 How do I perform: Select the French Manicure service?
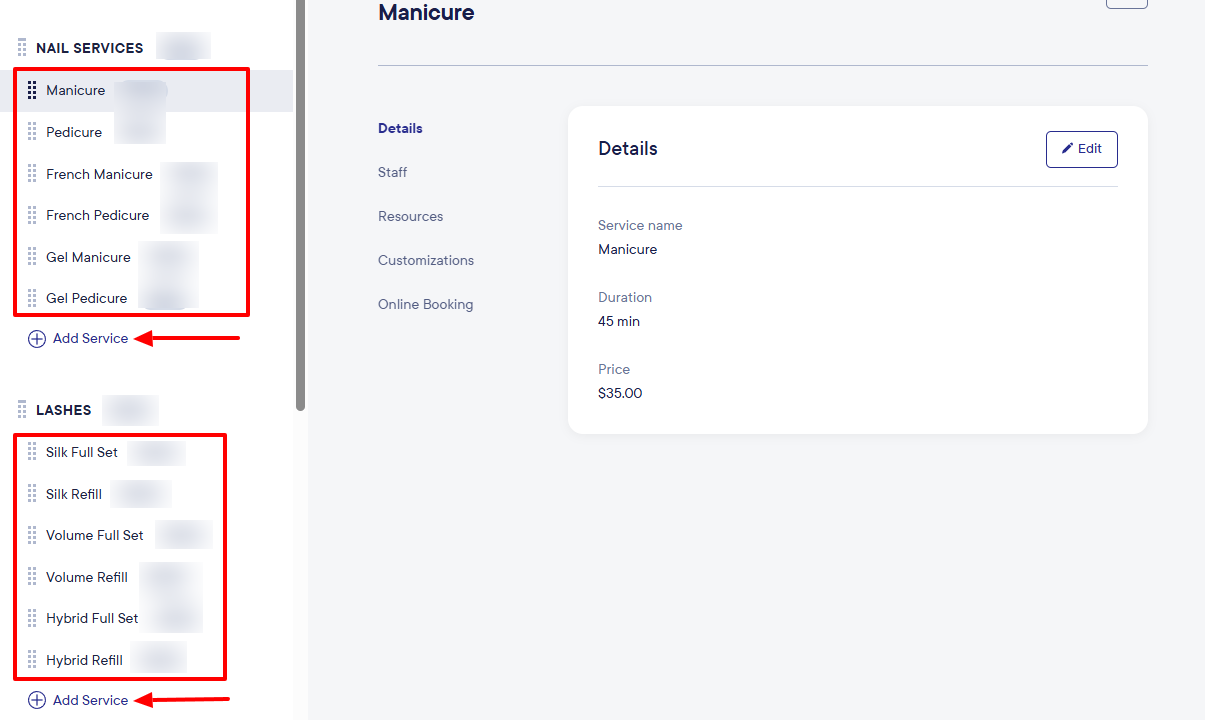[99, 174]
